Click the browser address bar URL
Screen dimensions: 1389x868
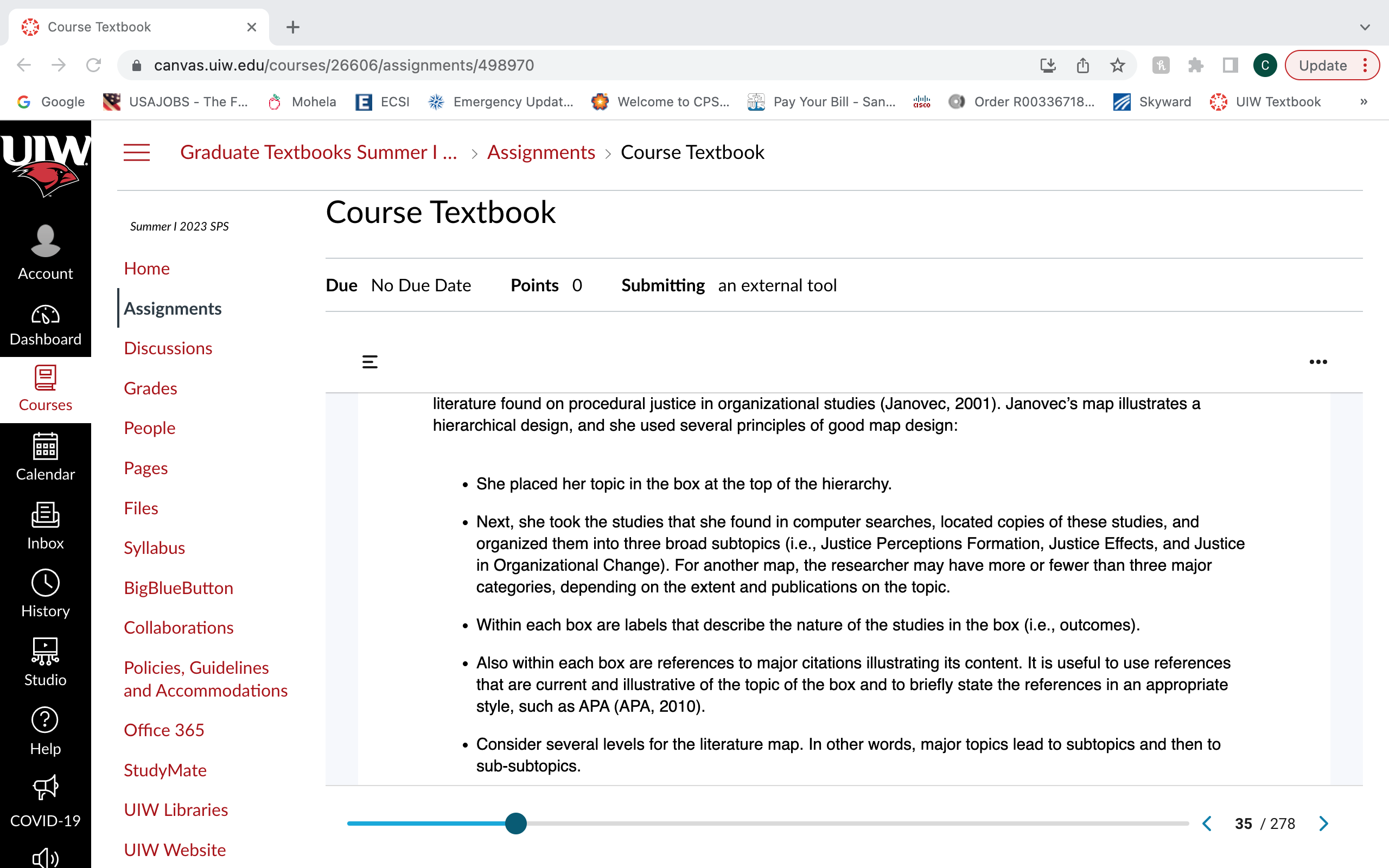pos(344,66)
